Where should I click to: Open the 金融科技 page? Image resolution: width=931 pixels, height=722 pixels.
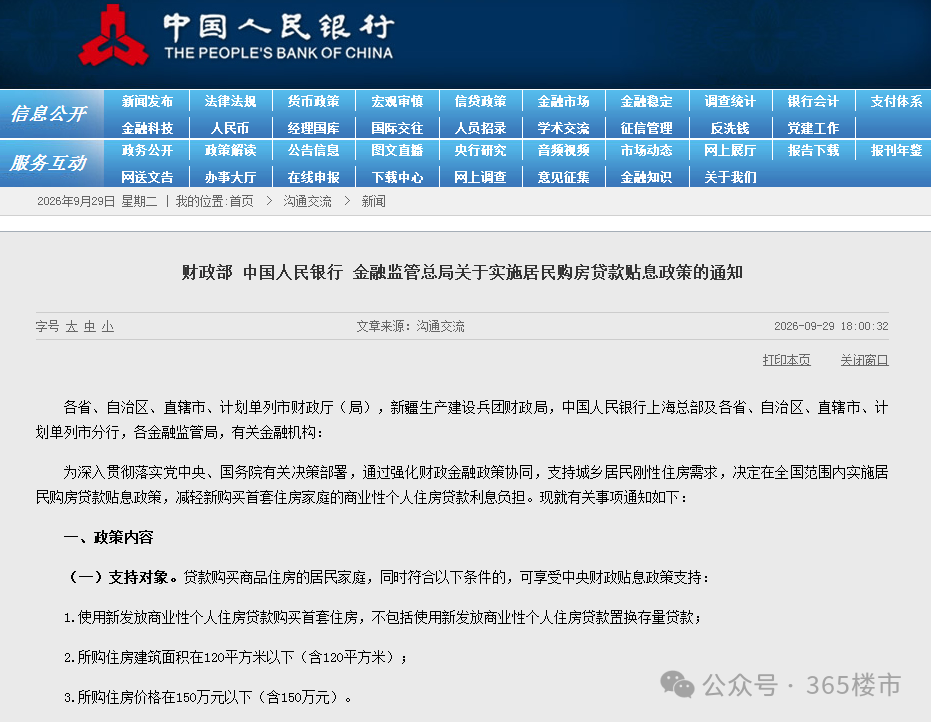point(147,128)
